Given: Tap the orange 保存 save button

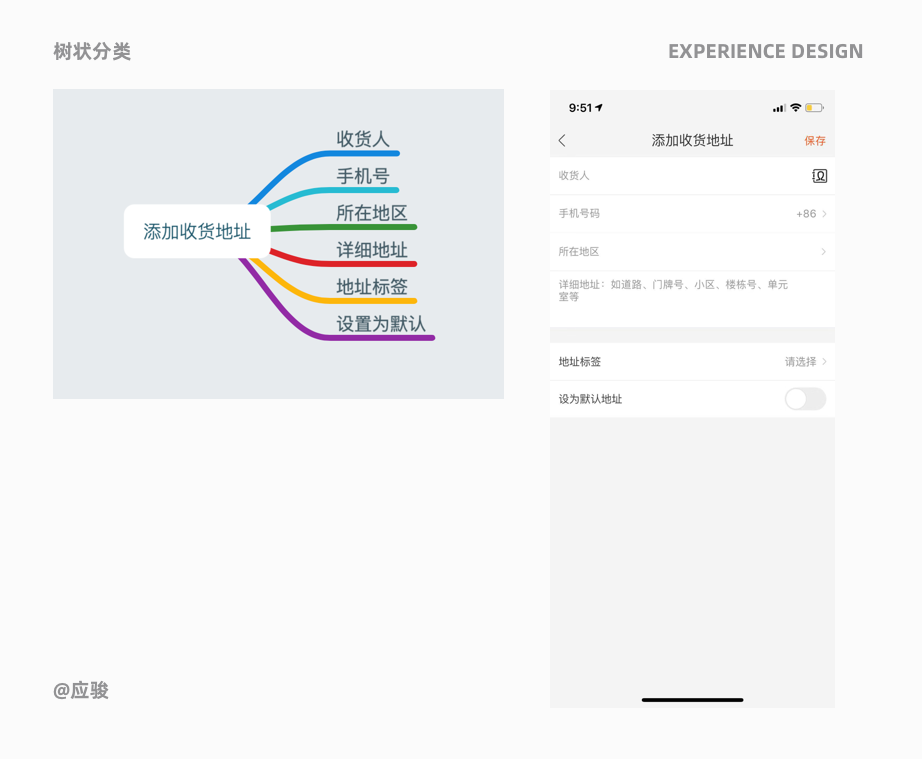Looking at the screenshot, I should [x=815, y=141].
